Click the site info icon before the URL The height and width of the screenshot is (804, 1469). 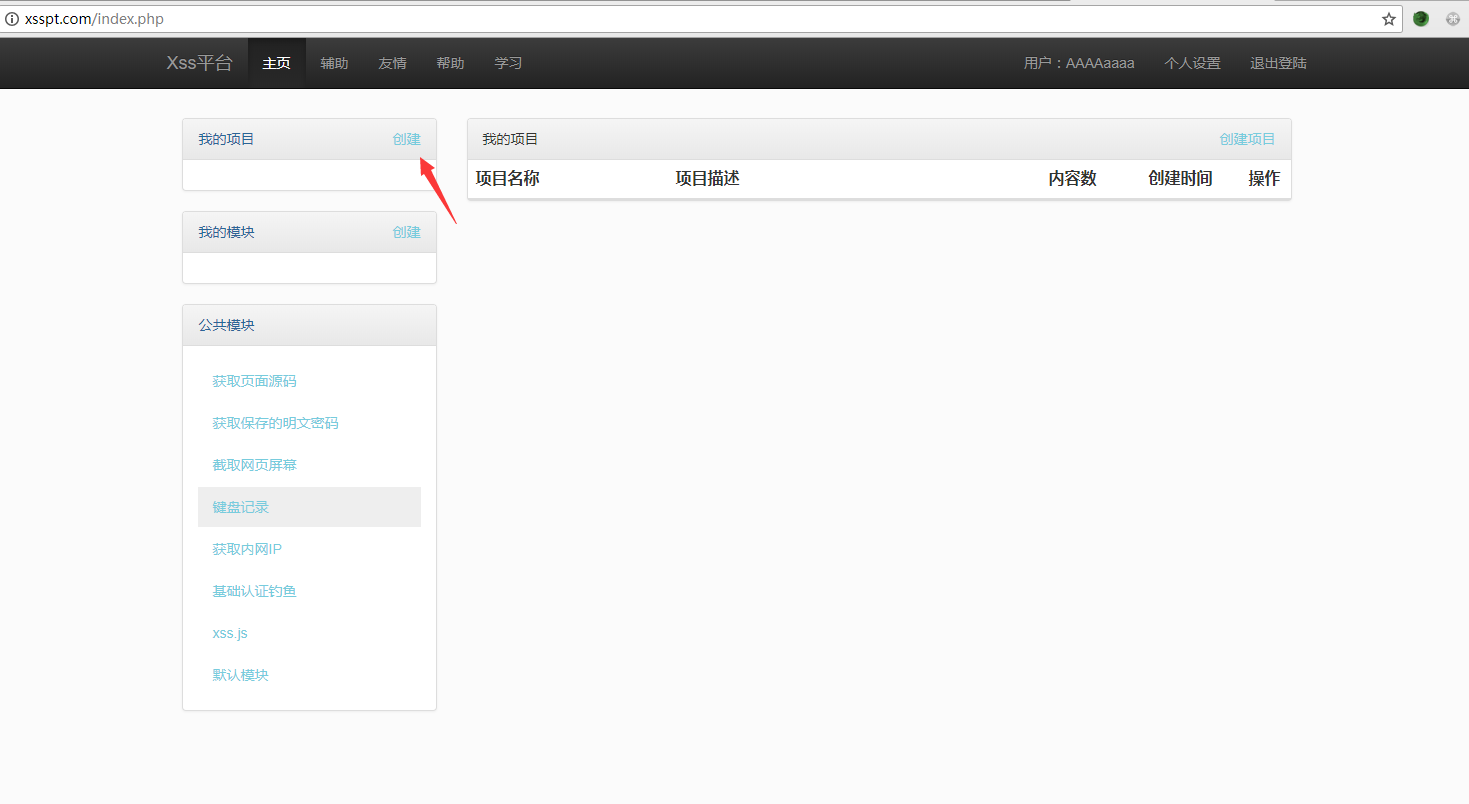point(12,19)
